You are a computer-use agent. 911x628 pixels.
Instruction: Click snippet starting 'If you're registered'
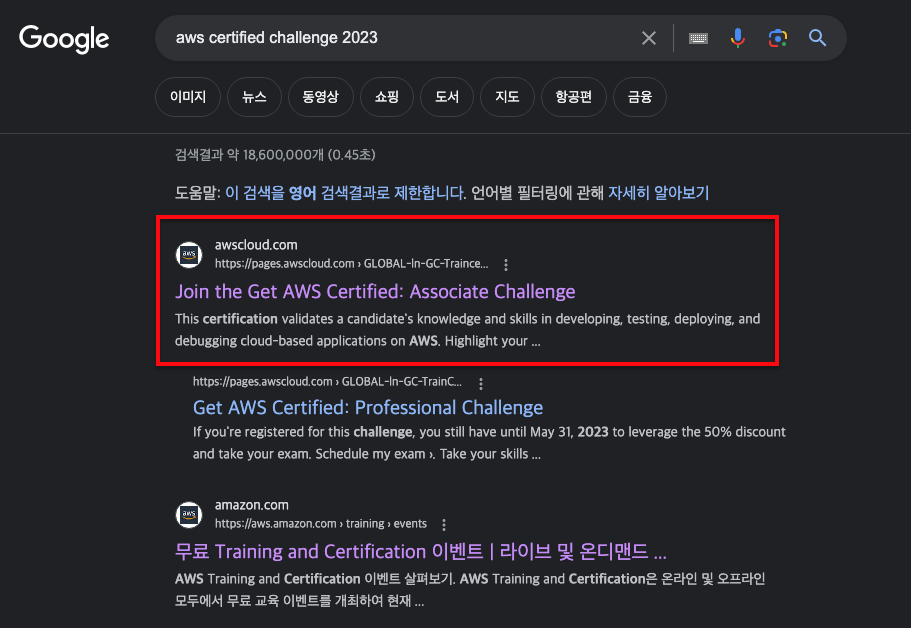(x=489, y=443)
